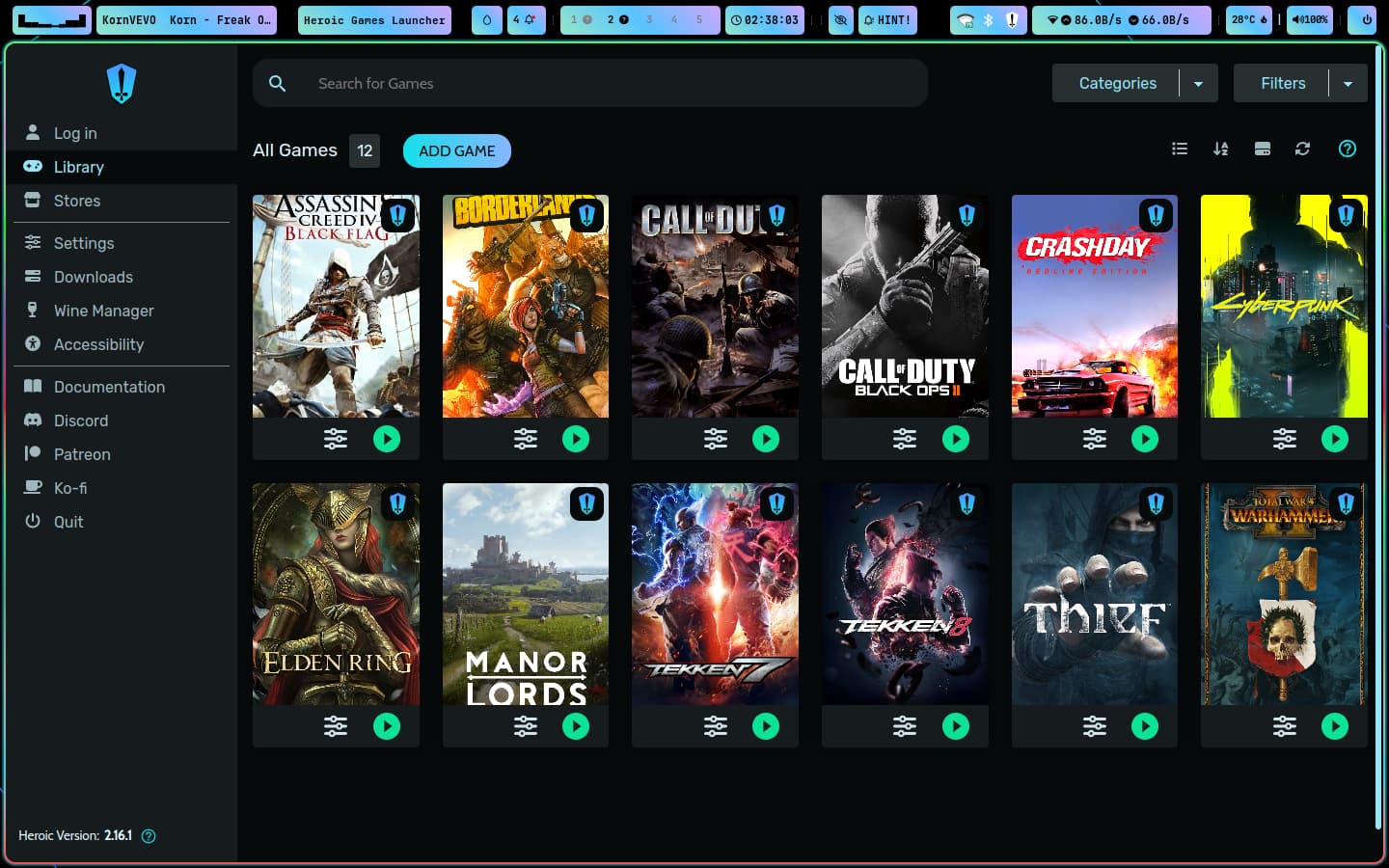
Task: Click the 02:38:03 clock in top bar
Action: [765, 19]
